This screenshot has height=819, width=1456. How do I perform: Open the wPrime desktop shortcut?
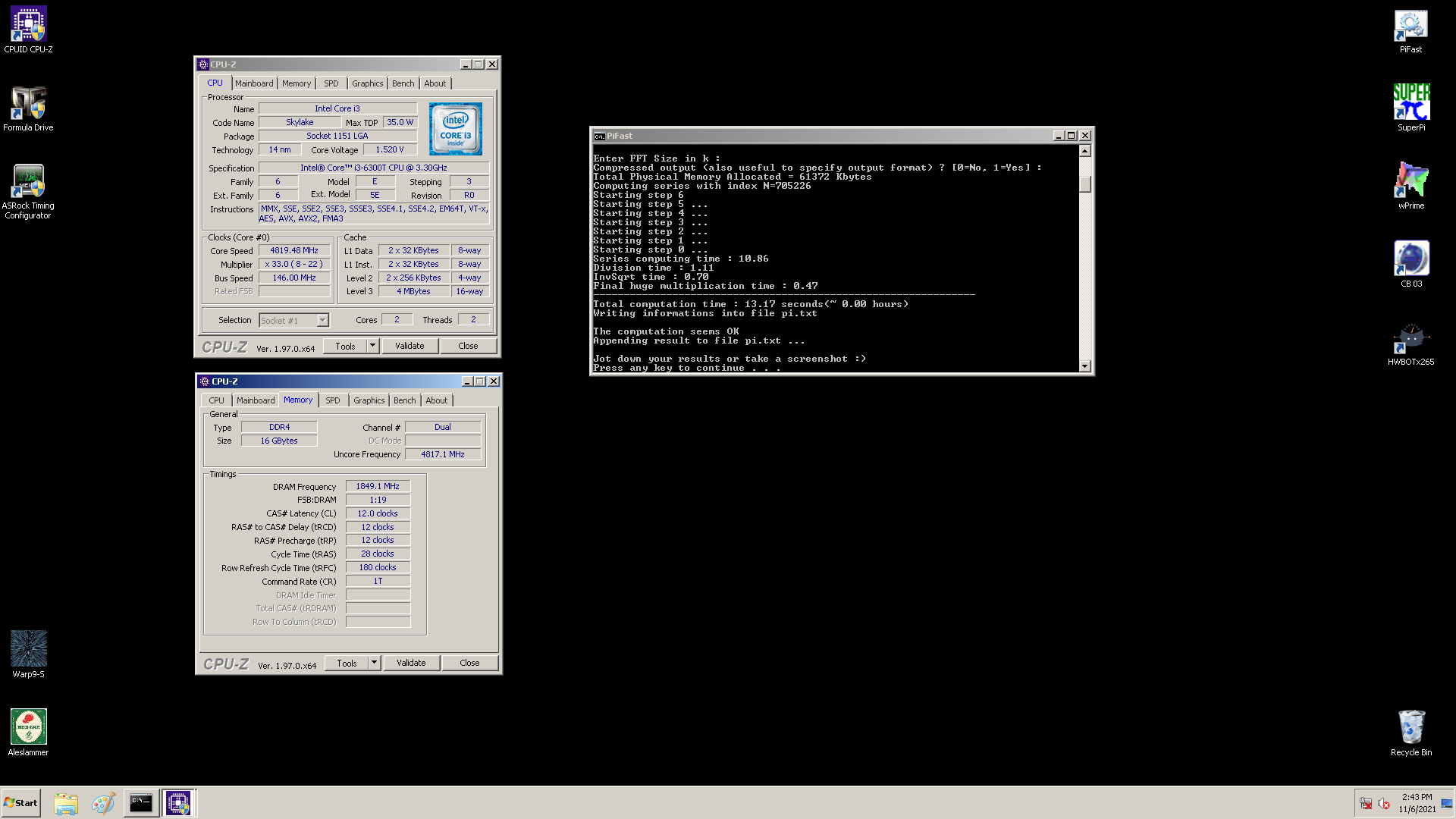pos(1410,187)
